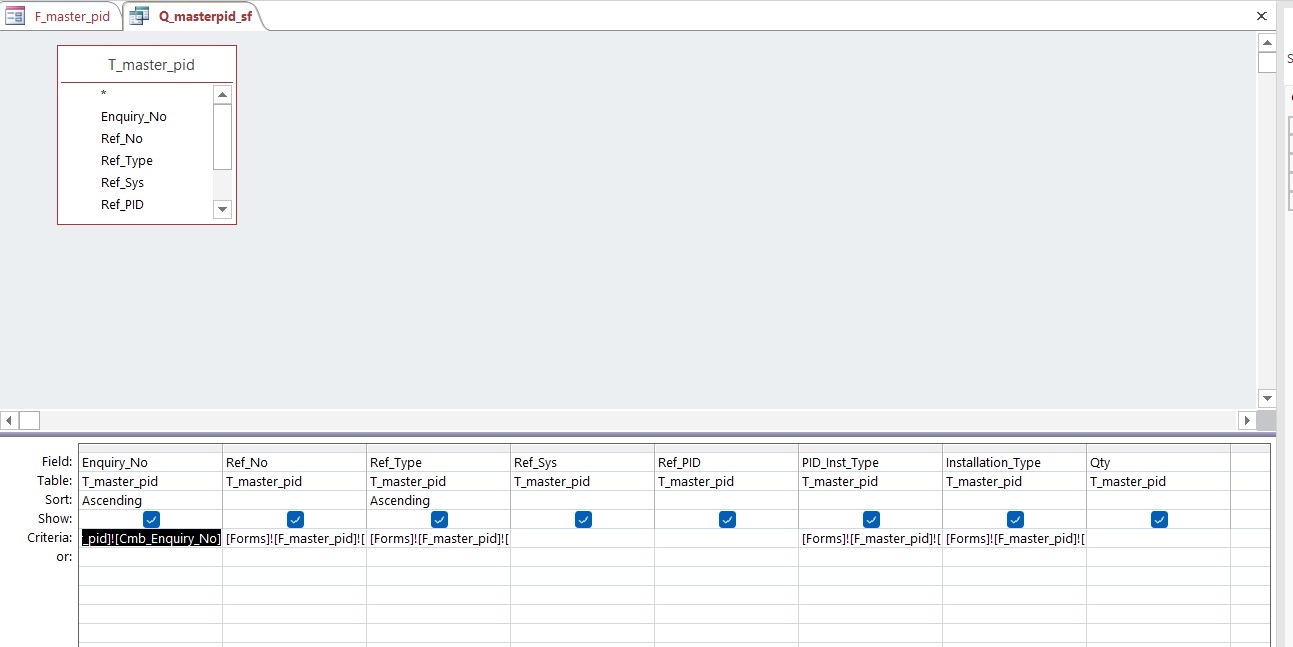Click the Enquiry_No Field cell in grid
The height and width of the screenshot is (647, 1293).
coord(151,462)
